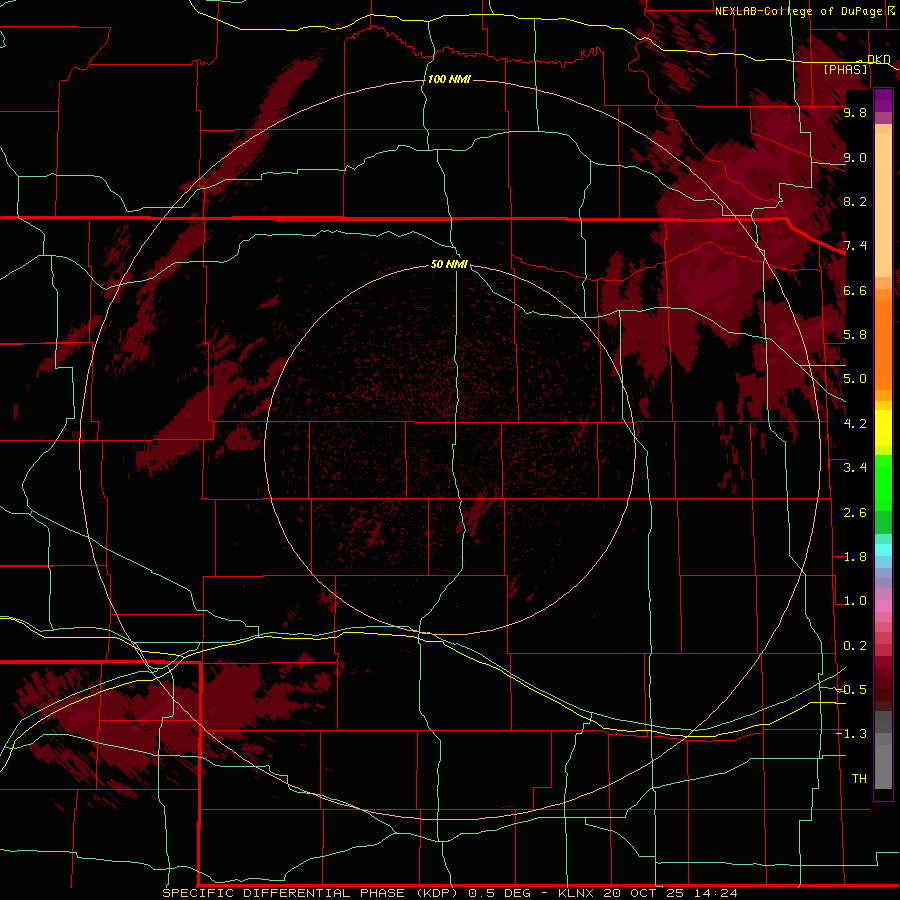Pick the orange swatch beside 5.8
The height and width of the screenshot is (900, 900).
[883, 339]
